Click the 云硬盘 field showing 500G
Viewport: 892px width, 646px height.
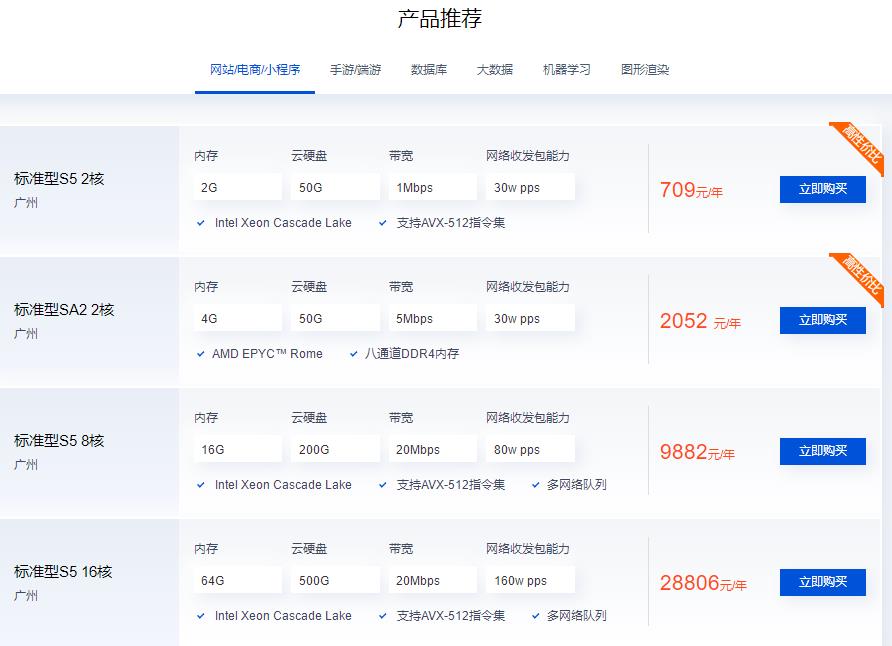coord(335,580)
